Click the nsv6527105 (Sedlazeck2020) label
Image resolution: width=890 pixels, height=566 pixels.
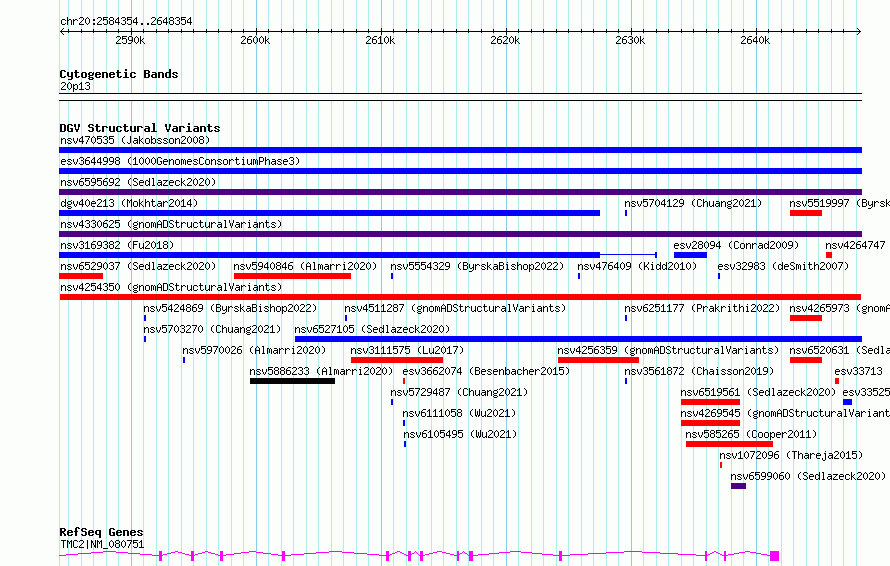click(x=372, y=329)
